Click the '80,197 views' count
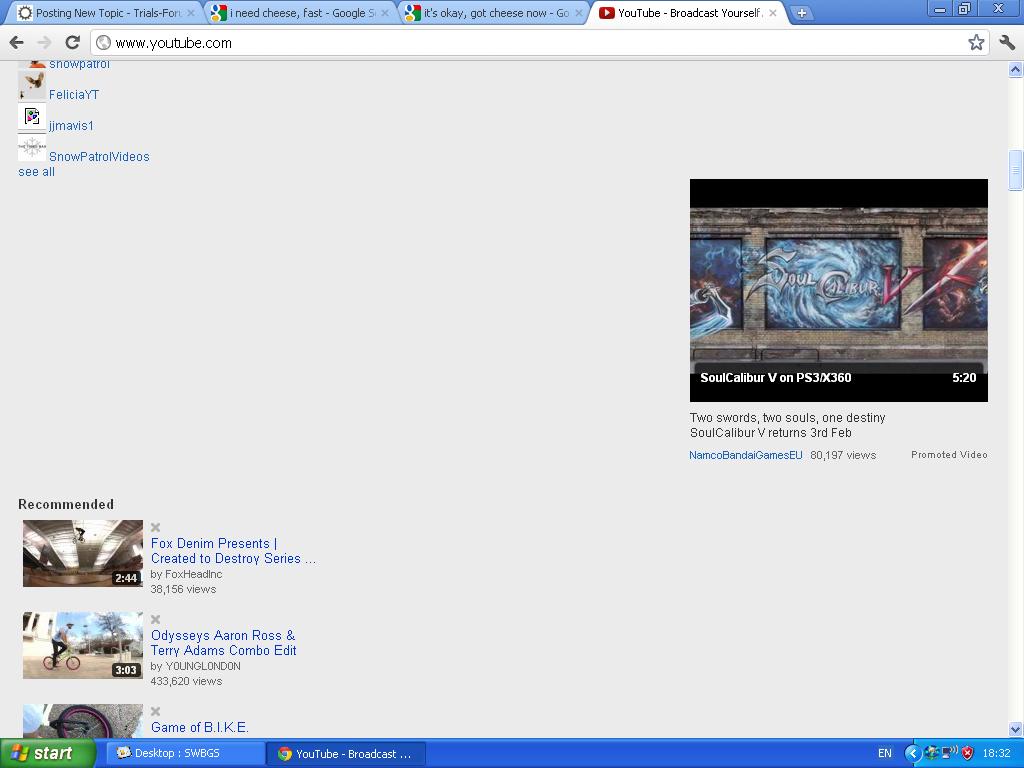 (x=843, y=455)
